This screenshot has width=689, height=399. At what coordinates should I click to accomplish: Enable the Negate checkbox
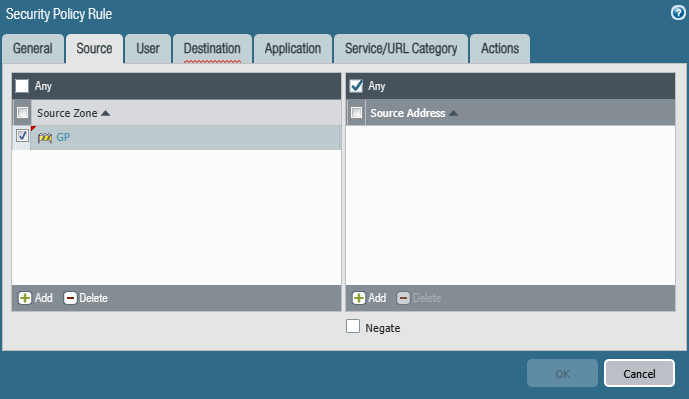(353, 326)
